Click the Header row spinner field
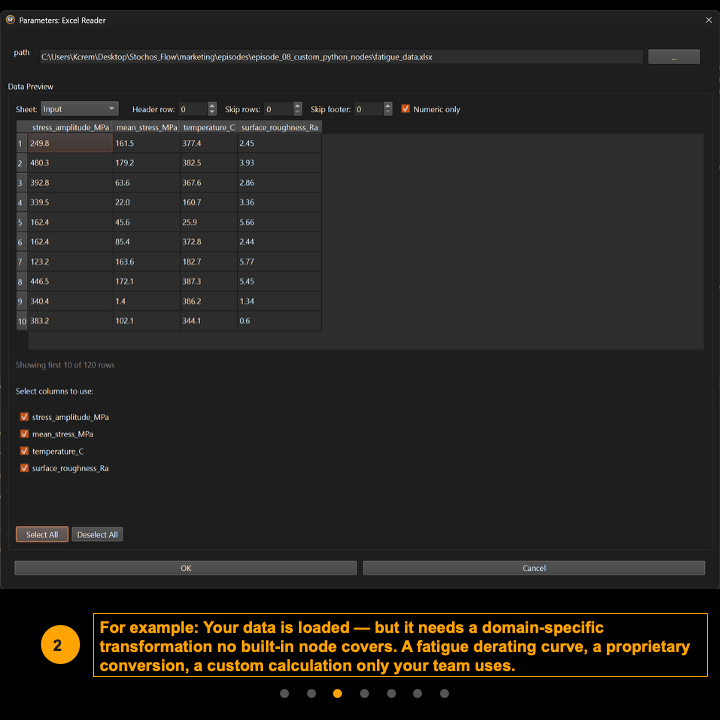 tap(192, 109)
